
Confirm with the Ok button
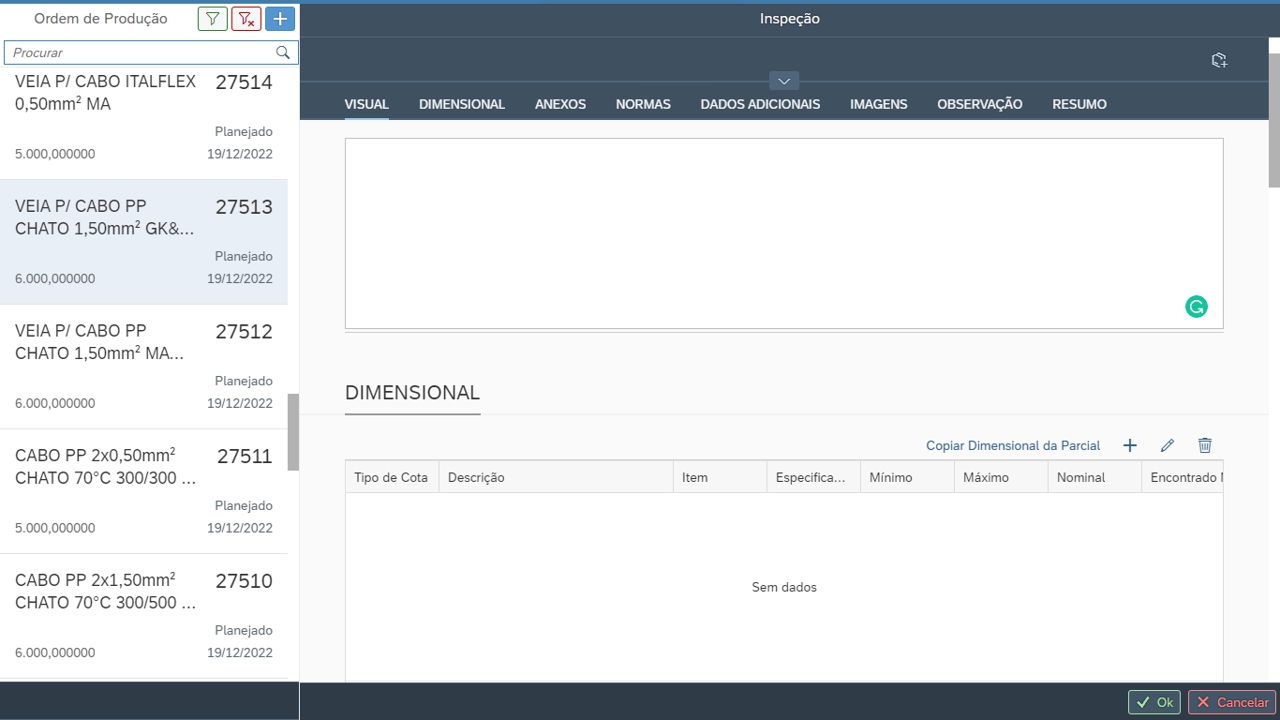pyautogui.click(x=1154, y=702)
